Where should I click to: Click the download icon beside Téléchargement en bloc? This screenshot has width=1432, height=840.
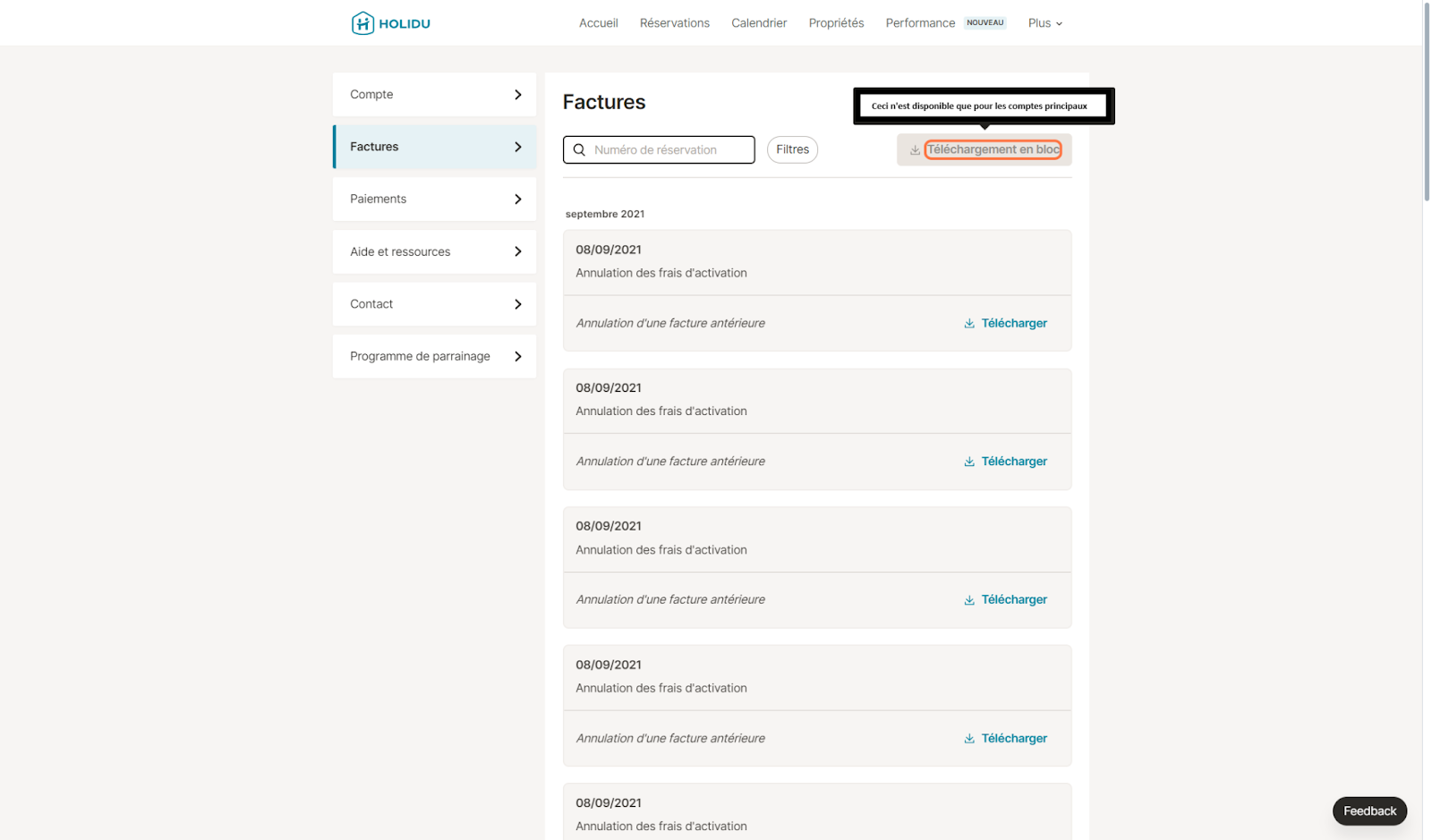(x=915, y=150)
